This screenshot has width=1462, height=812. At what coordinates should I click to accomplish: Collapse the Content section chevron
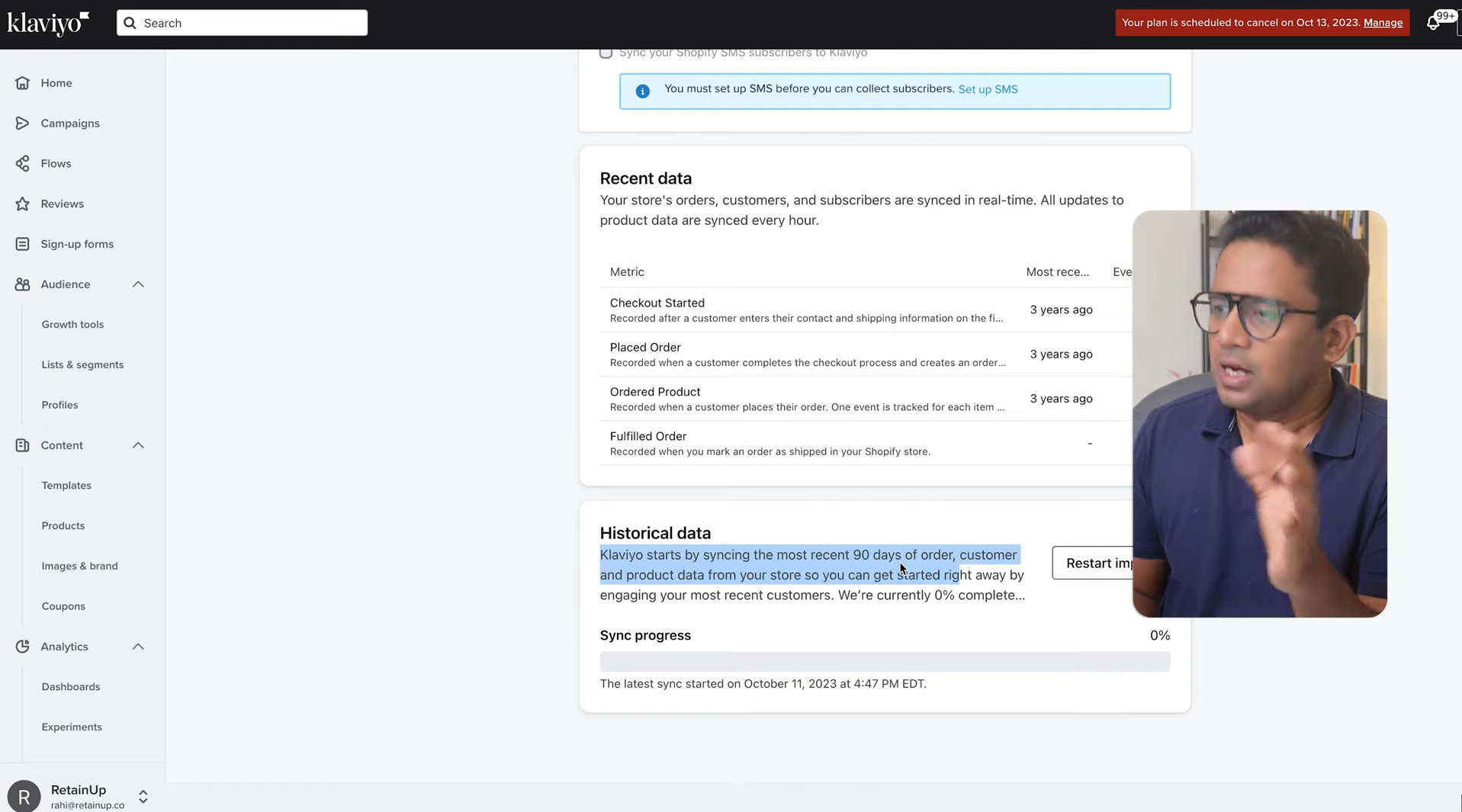tap(138, 445)
